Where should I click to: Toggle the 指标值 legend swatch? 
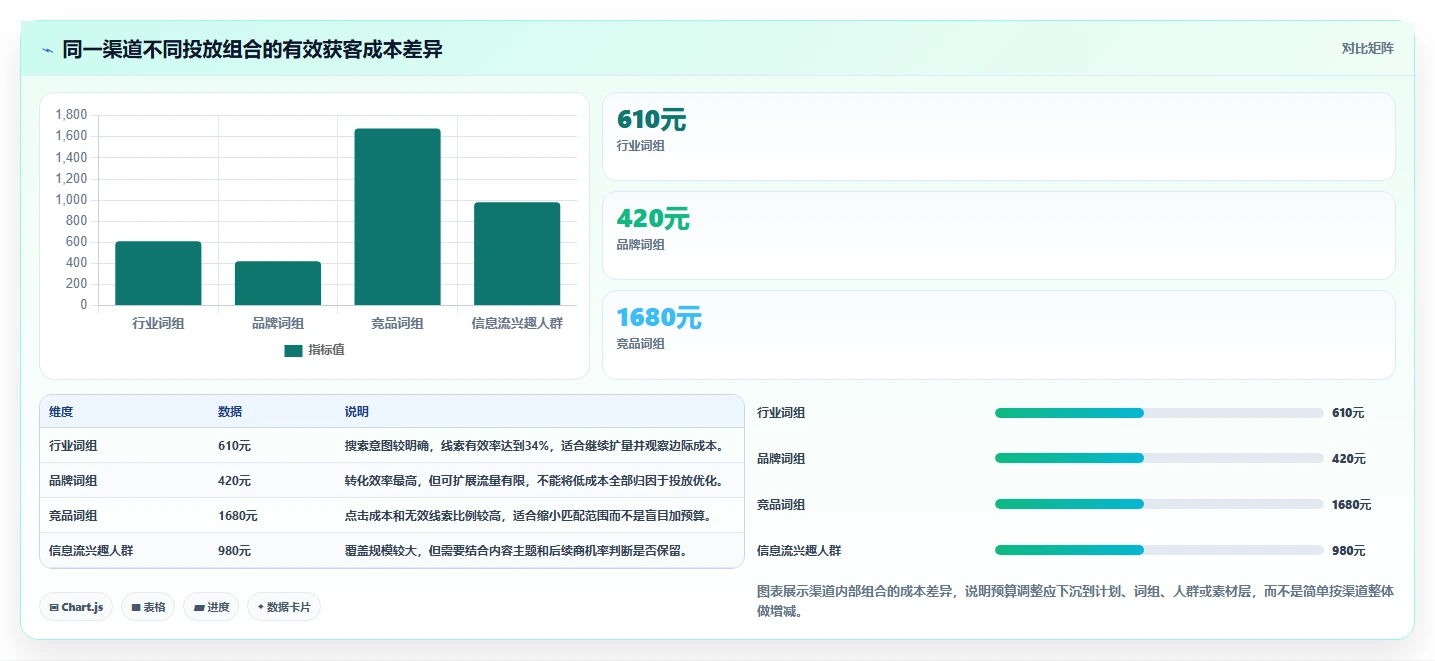click(x=293, y=350)
